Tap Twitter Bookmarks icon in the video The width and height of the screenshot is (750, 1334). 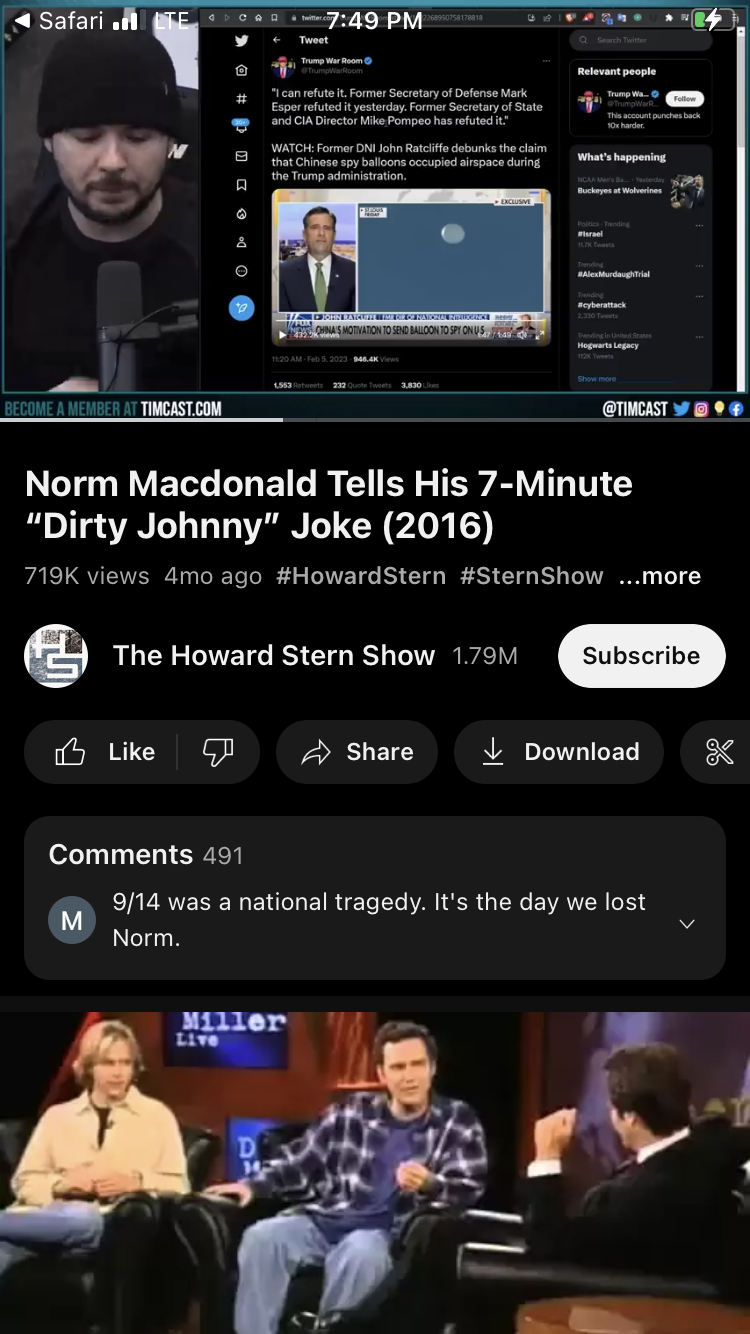(x=241, y=185)
